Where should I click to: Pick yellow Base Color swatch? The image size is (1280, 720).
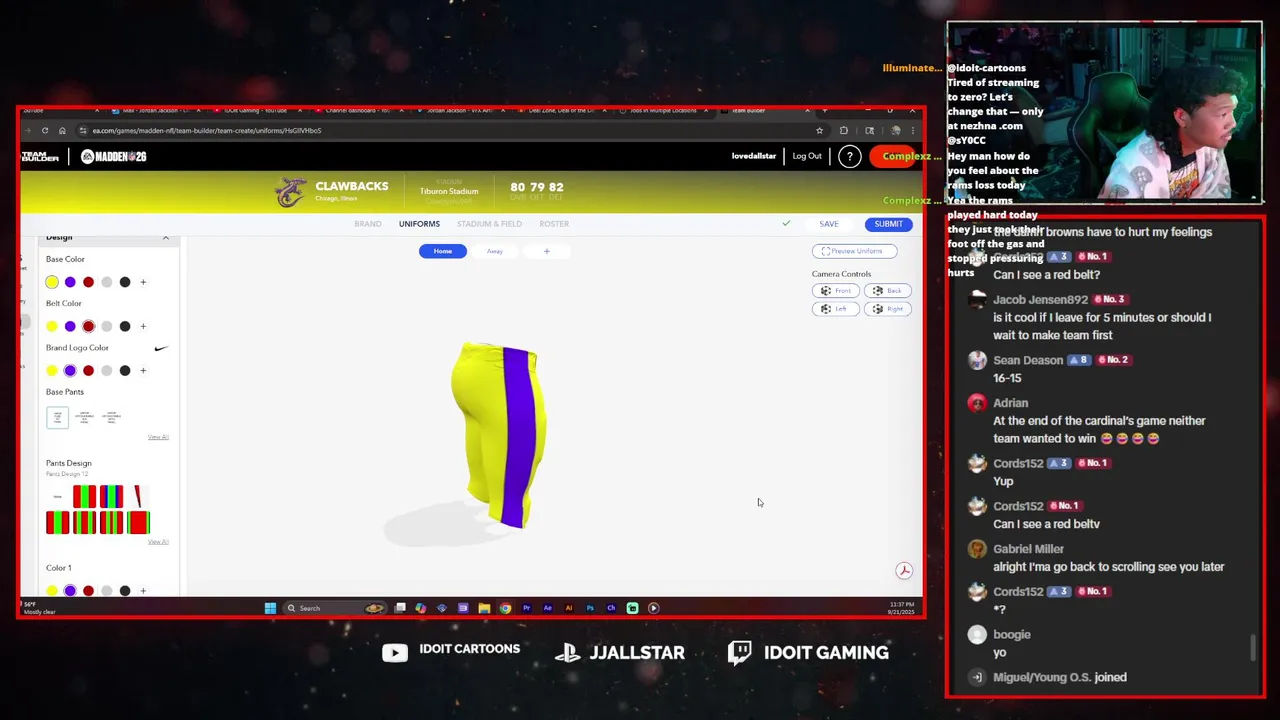(52, 282)
